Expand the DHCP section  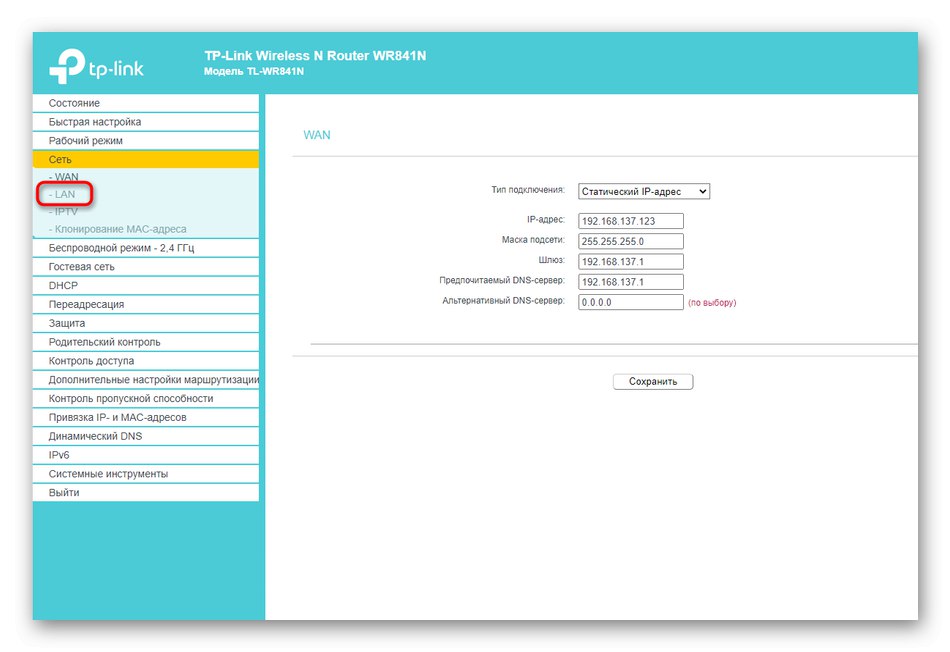coord(145,285)
